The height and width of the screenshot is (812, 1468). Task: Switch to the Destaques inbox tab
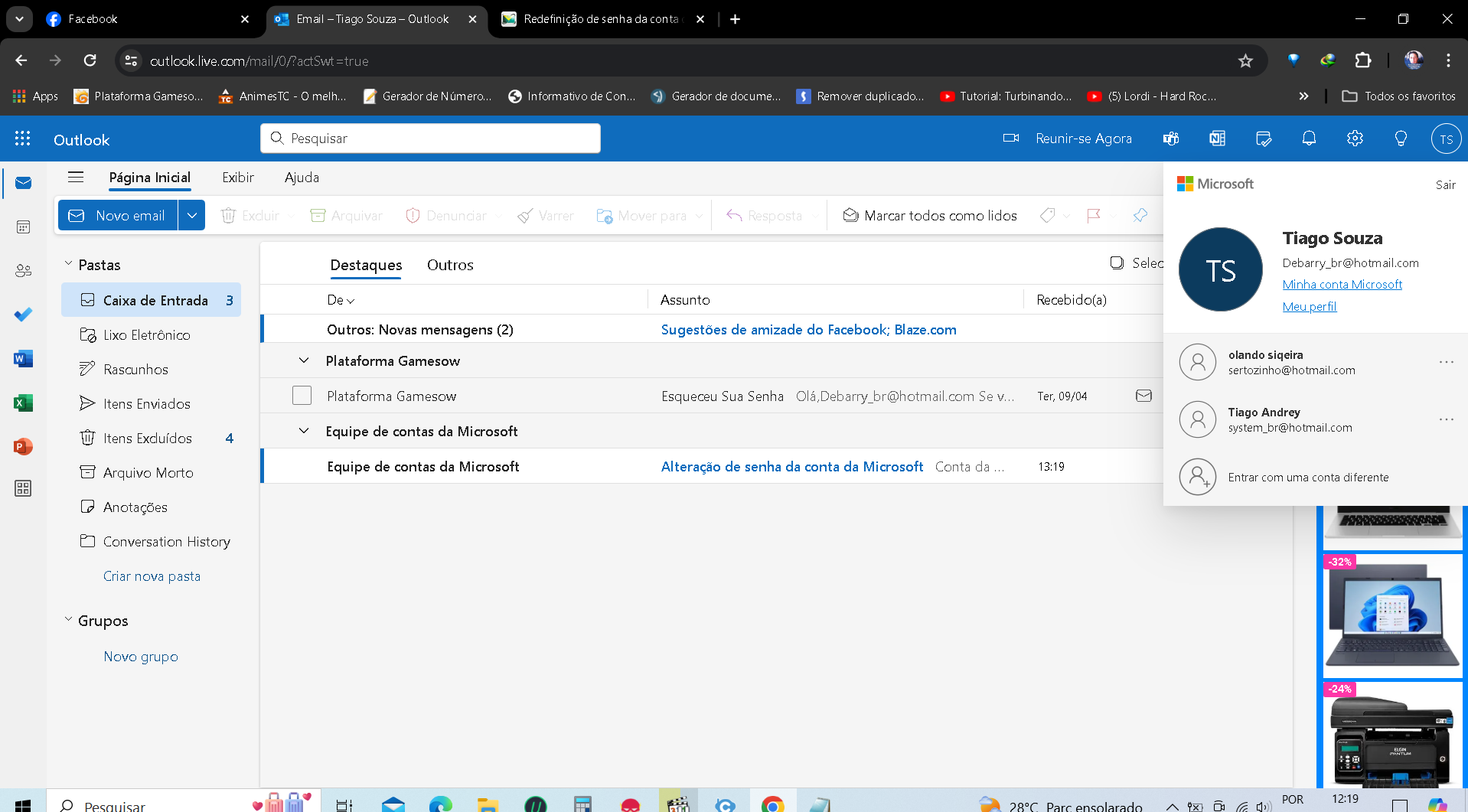pos(366,265)
